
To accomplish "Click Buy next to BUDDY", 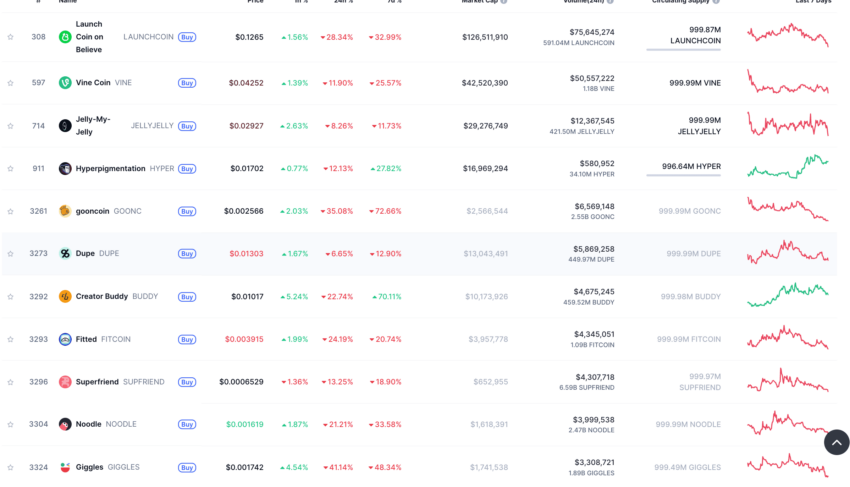I will tap(187, 297).
